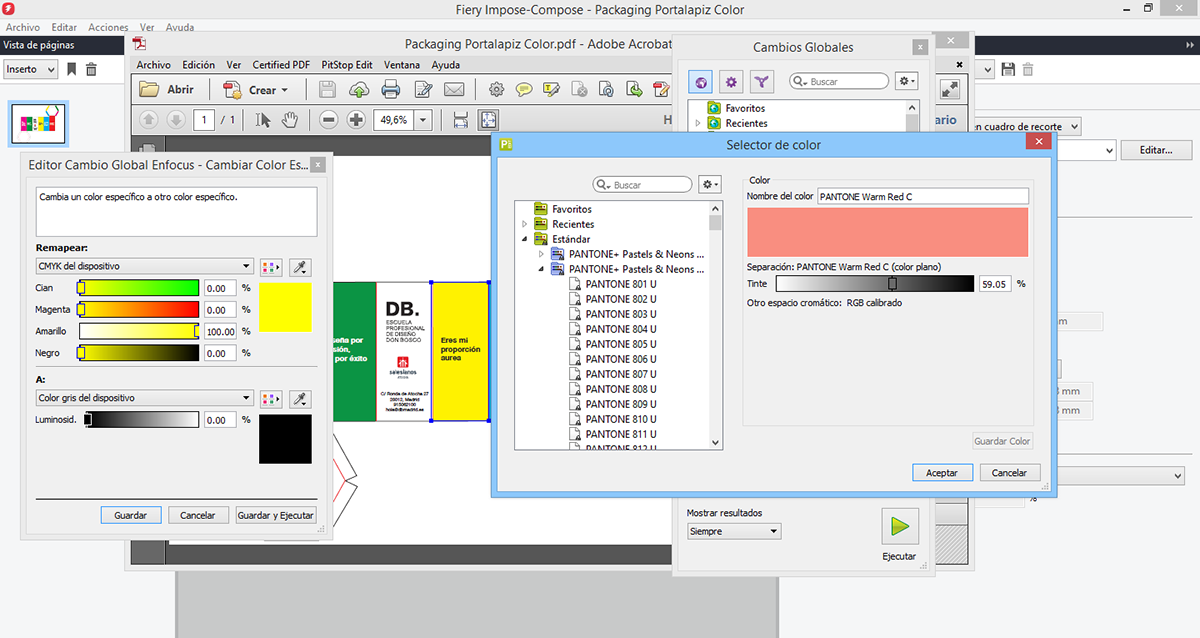Screen dimensions: 1200x638
Task: Click the Nombre del color text field
Action: [x=922, y=197]
